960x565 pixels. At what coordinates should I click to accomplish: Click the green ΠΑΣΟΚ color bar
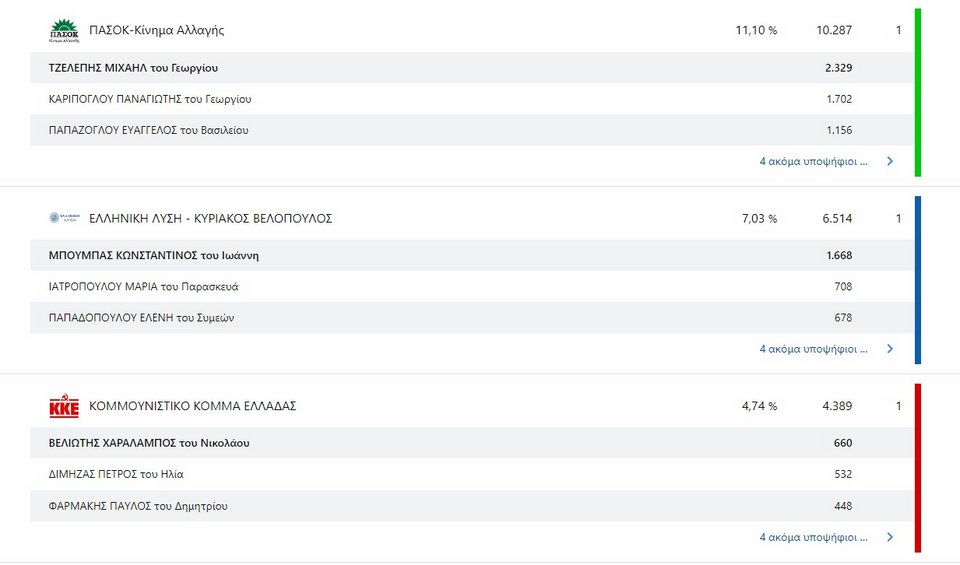pyautogui.click(x=917, y=92)
